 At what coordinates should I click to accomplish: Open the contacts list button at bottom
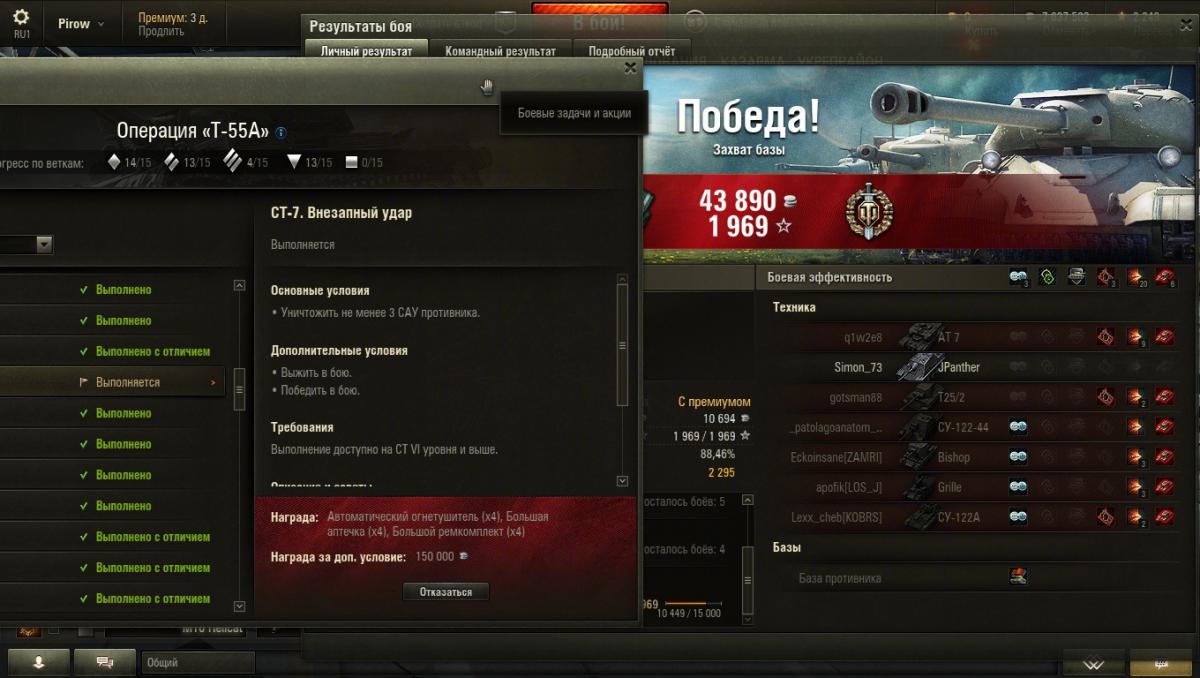[39, 662]
